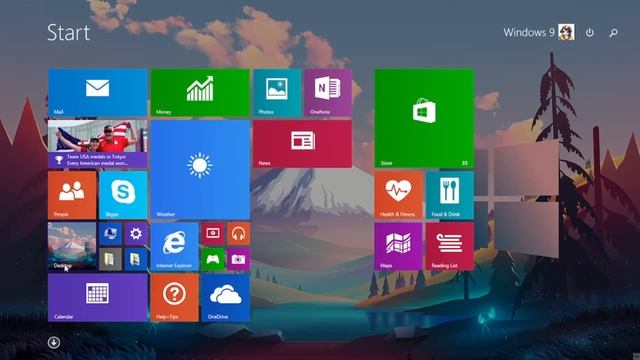Viewport: 640px width, 360px height.
Task: Open the Mail tile
Action: [98, 93]
